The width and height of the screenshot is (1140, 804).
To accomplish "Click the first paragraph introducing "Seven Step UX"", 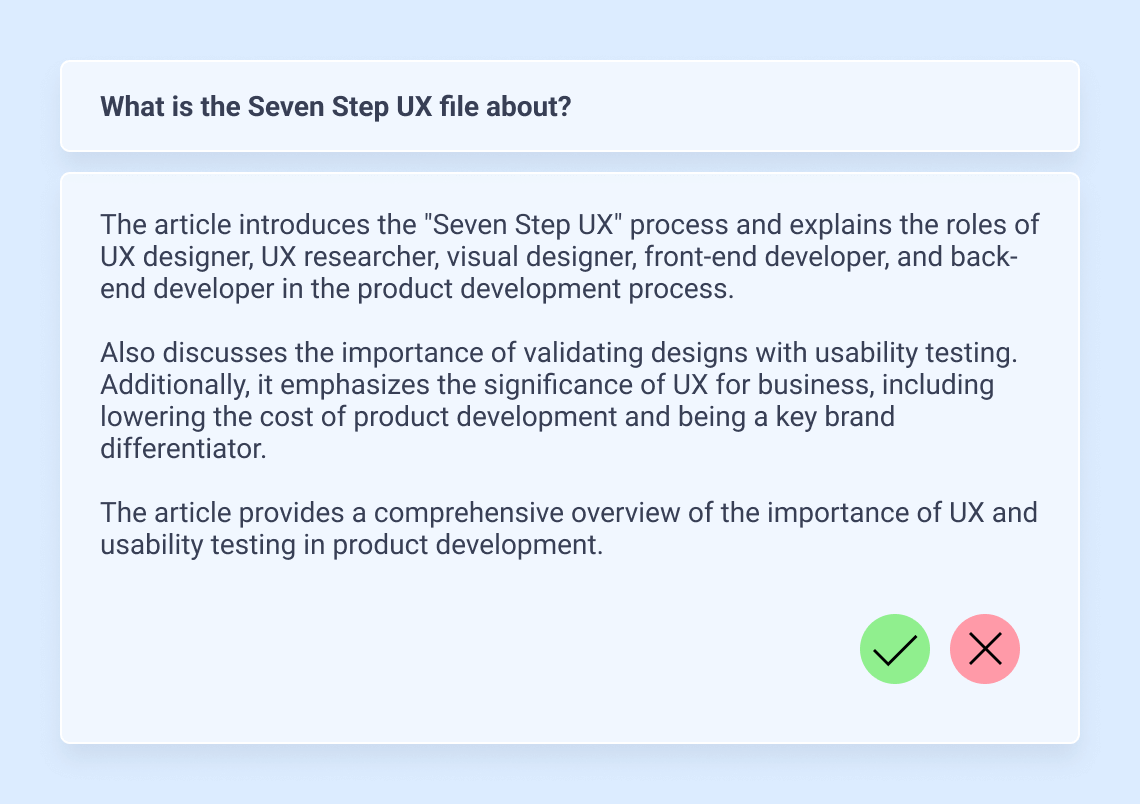I will [x=560, y=257].
